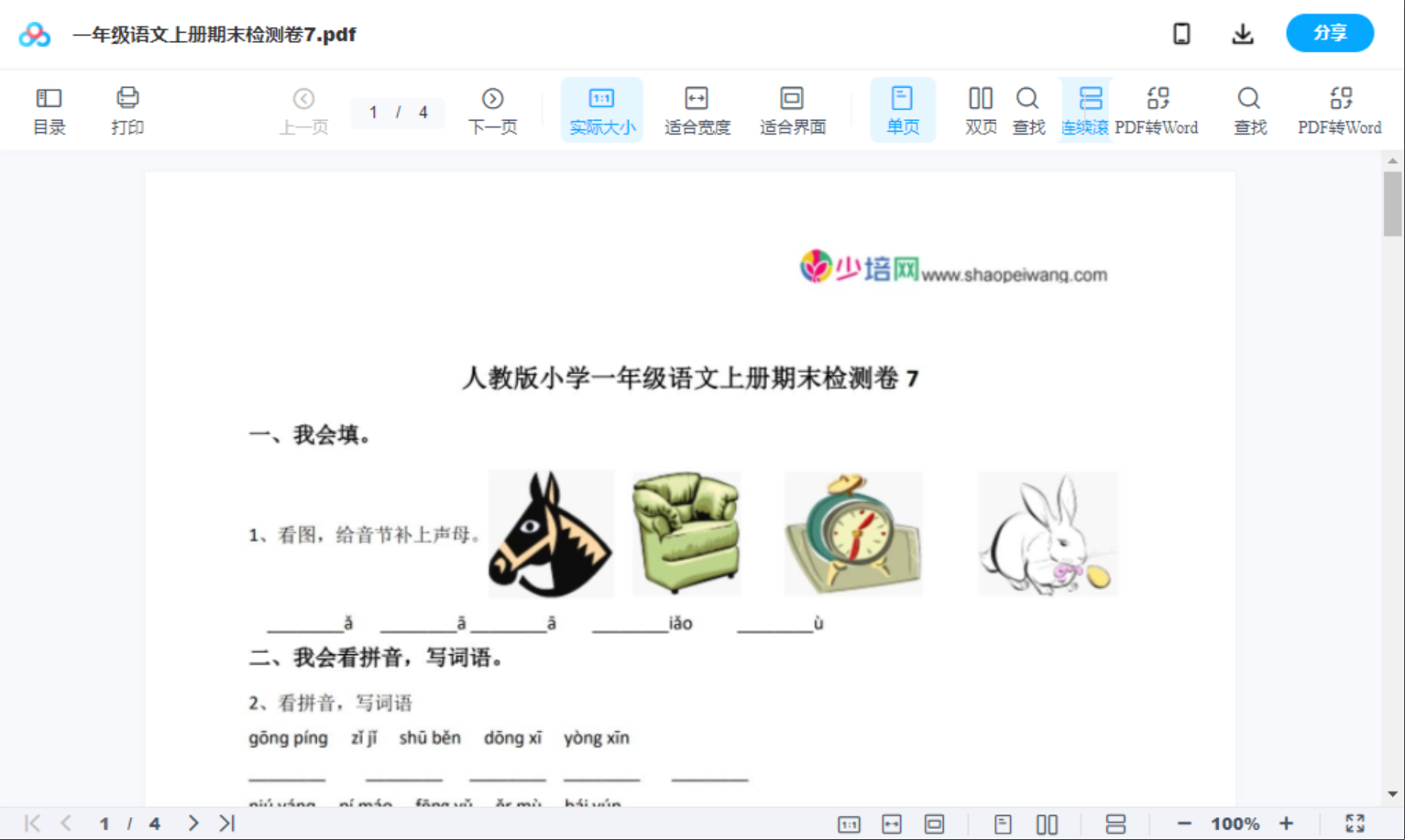Jump to last page using skip-to-end arrow

[x=225, y=823]
